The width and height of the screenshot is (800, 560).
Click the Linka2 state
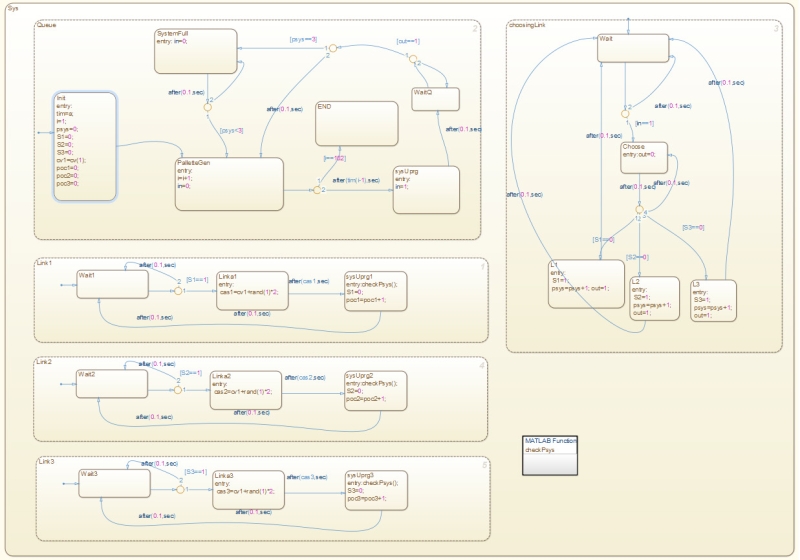click(246, 390)
